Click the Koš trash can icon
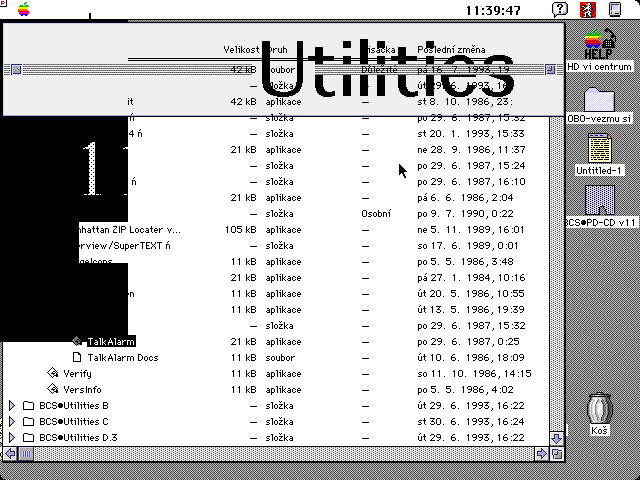Screen dimensions: 640x480 [600, 410]
